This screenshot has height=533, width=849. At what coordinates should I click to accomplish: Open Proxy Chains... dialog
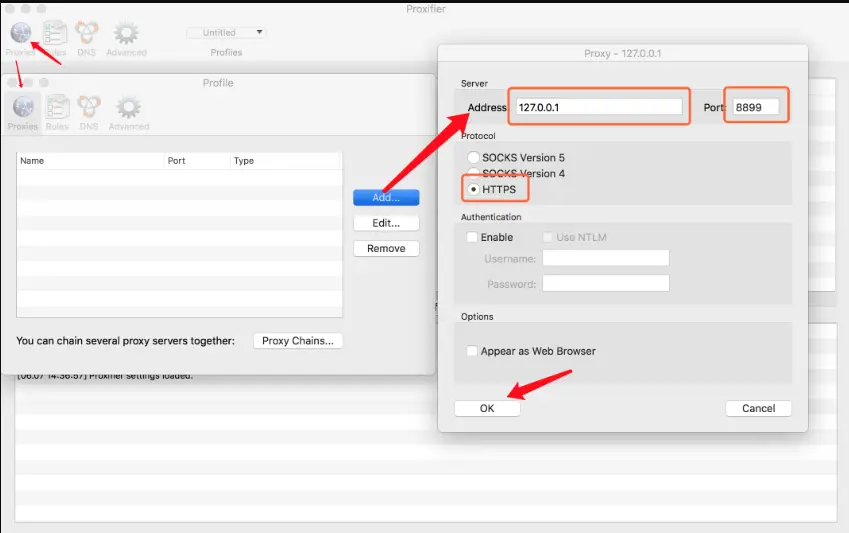[x=298, y=341]
